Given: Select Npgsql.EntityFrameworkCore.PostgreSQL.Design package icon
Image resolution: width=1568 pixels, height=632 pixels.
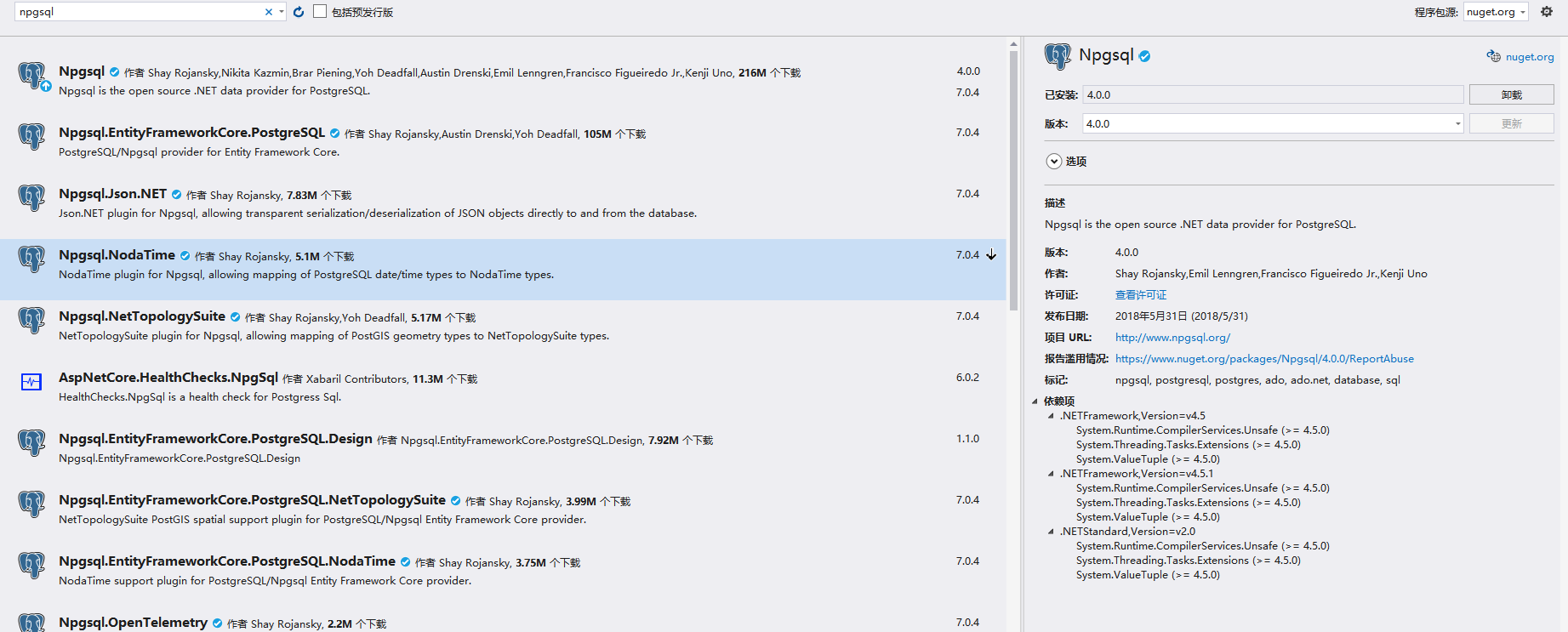Looking at the screenshot, I should pyautogui.click(x=31, y=442).
